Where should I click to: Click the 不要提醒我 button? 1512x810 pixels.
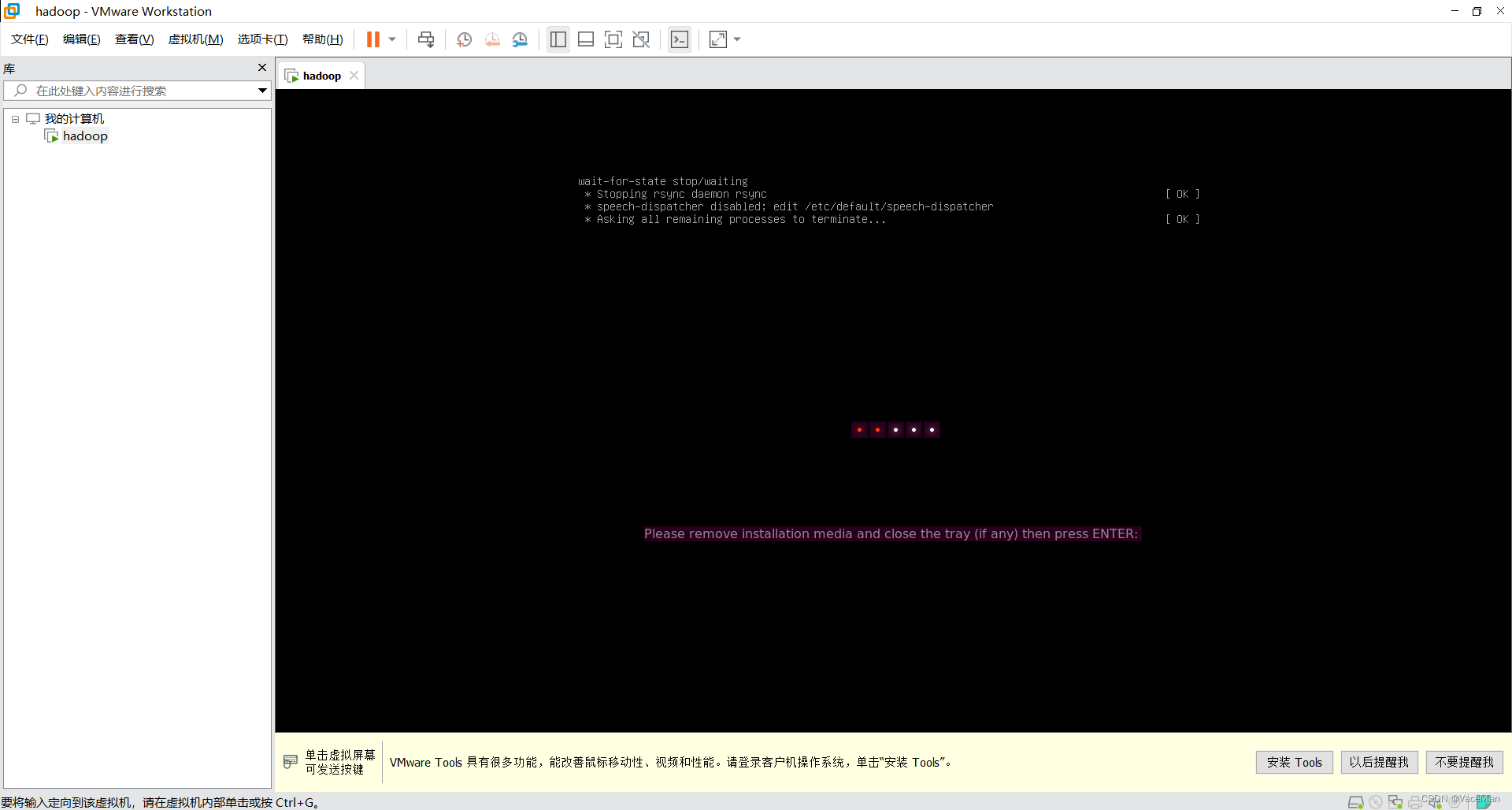point(1464,762)
